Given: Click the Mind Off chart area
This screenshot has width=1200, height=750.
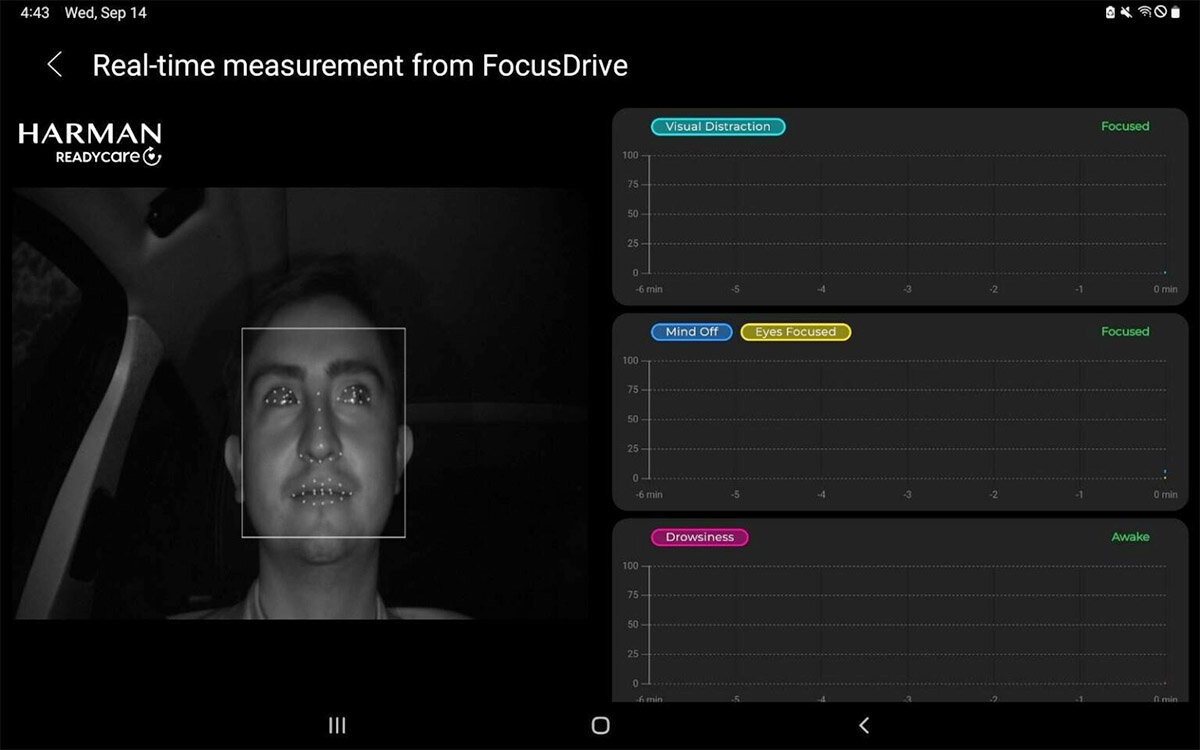Looking at the screenshot, I should [x=907, y=419].
